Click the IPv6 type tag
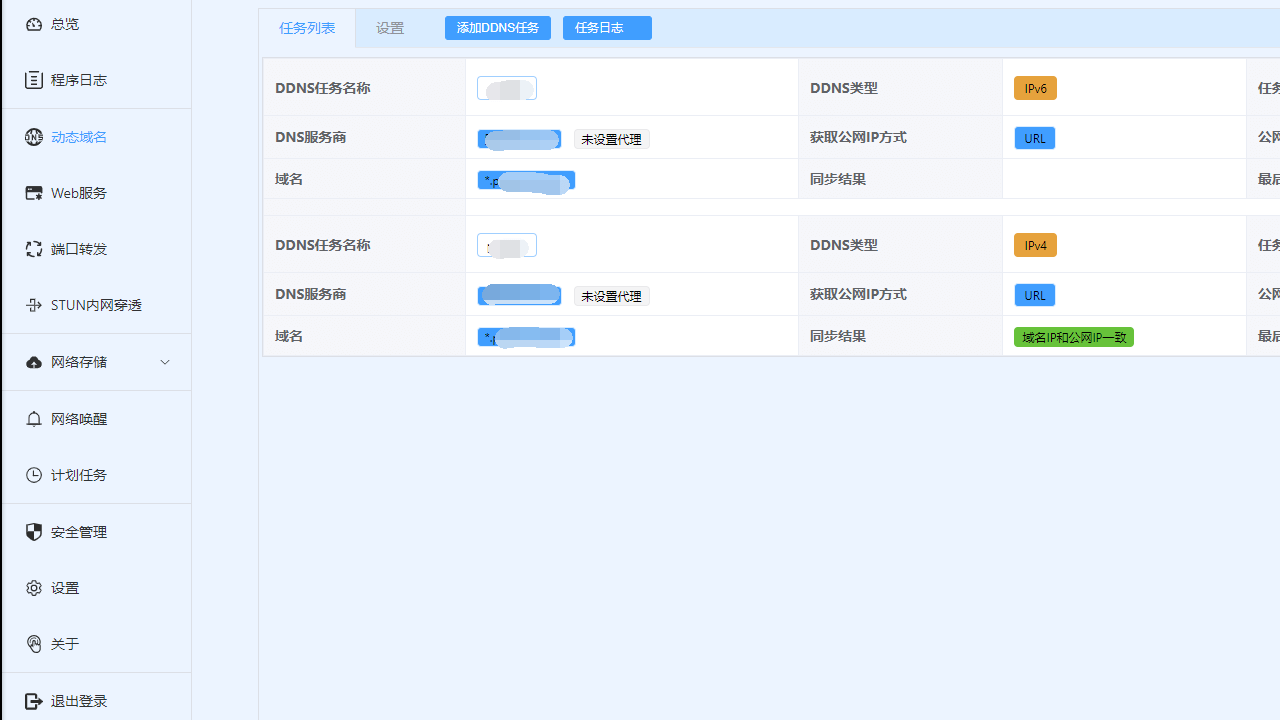The image size is (1280, 720). [x=1035, y=88]
